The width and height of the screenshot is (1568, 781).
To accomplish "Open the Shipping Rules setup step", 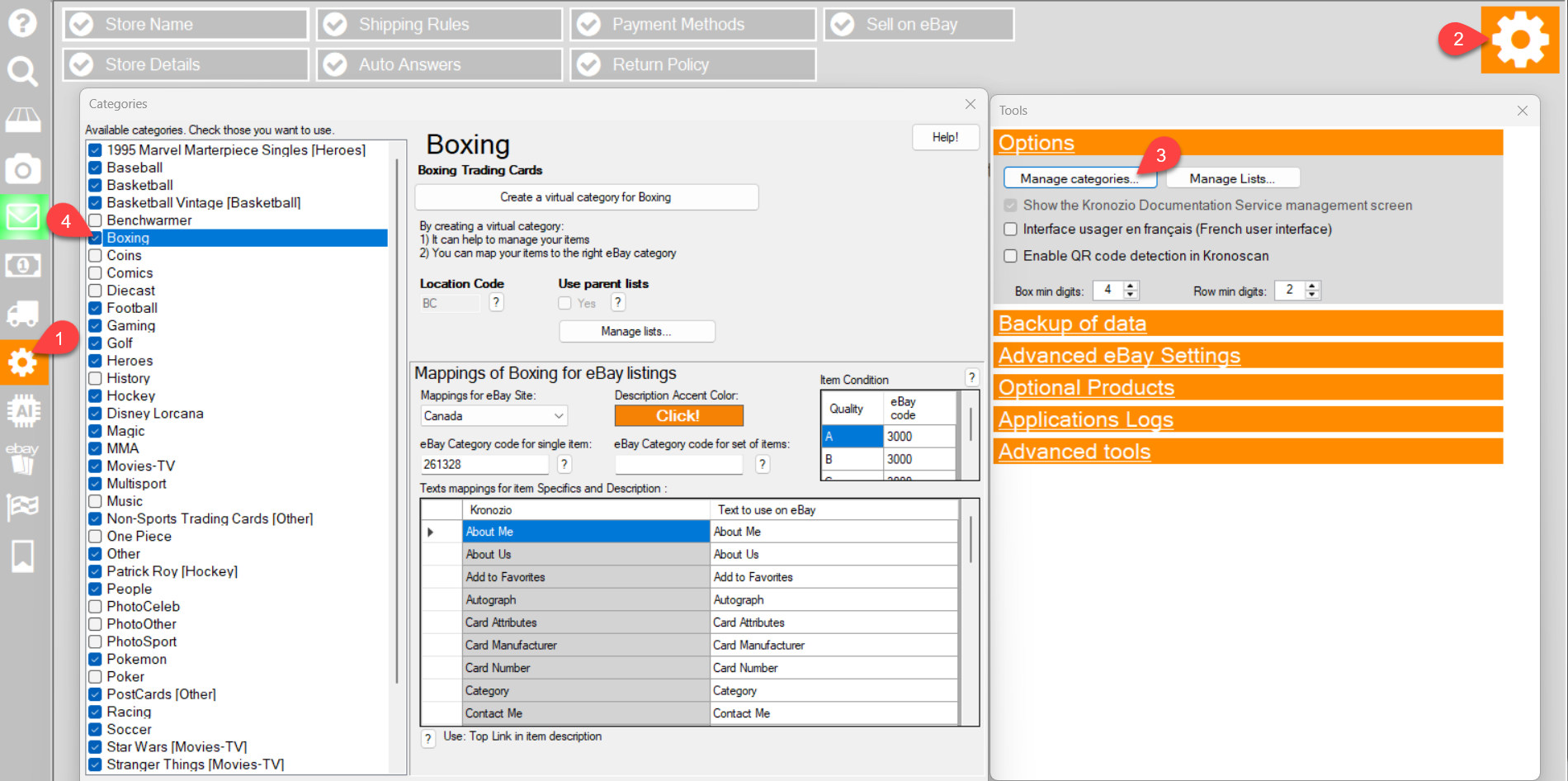I will pos(439,24).
